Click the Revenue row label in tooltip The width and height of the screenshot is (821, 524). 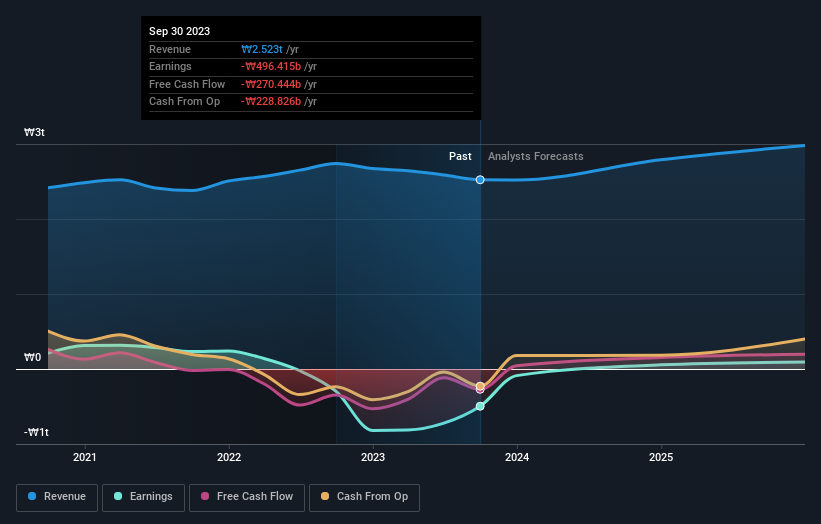point(170,49)
